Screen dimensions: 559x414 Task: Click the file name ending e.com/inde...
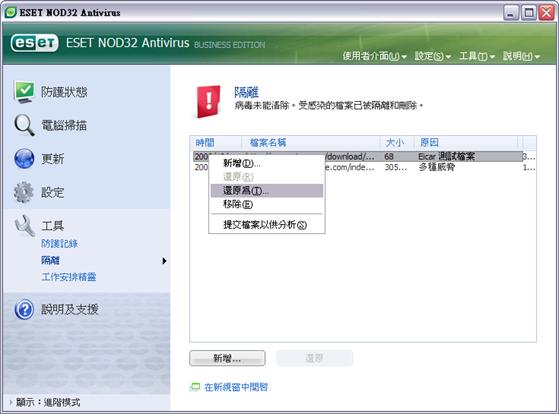[350, 167]
